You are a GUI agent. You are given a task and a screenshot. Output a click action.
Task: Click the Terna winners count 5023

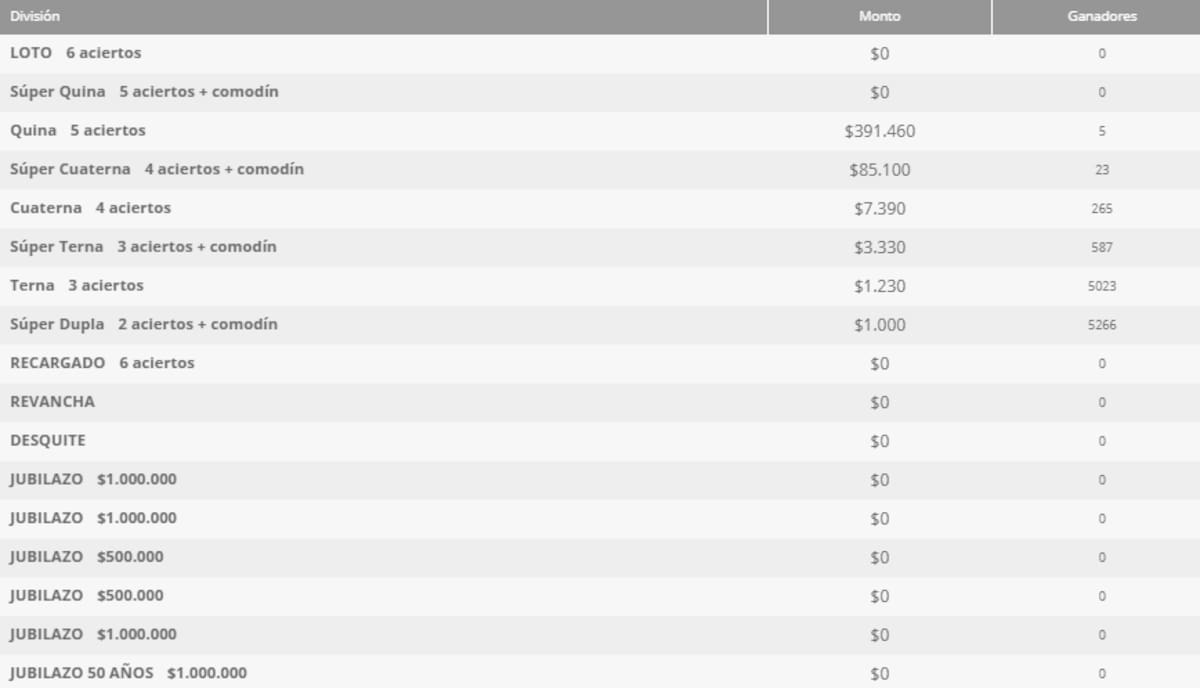coord(1102,286)
